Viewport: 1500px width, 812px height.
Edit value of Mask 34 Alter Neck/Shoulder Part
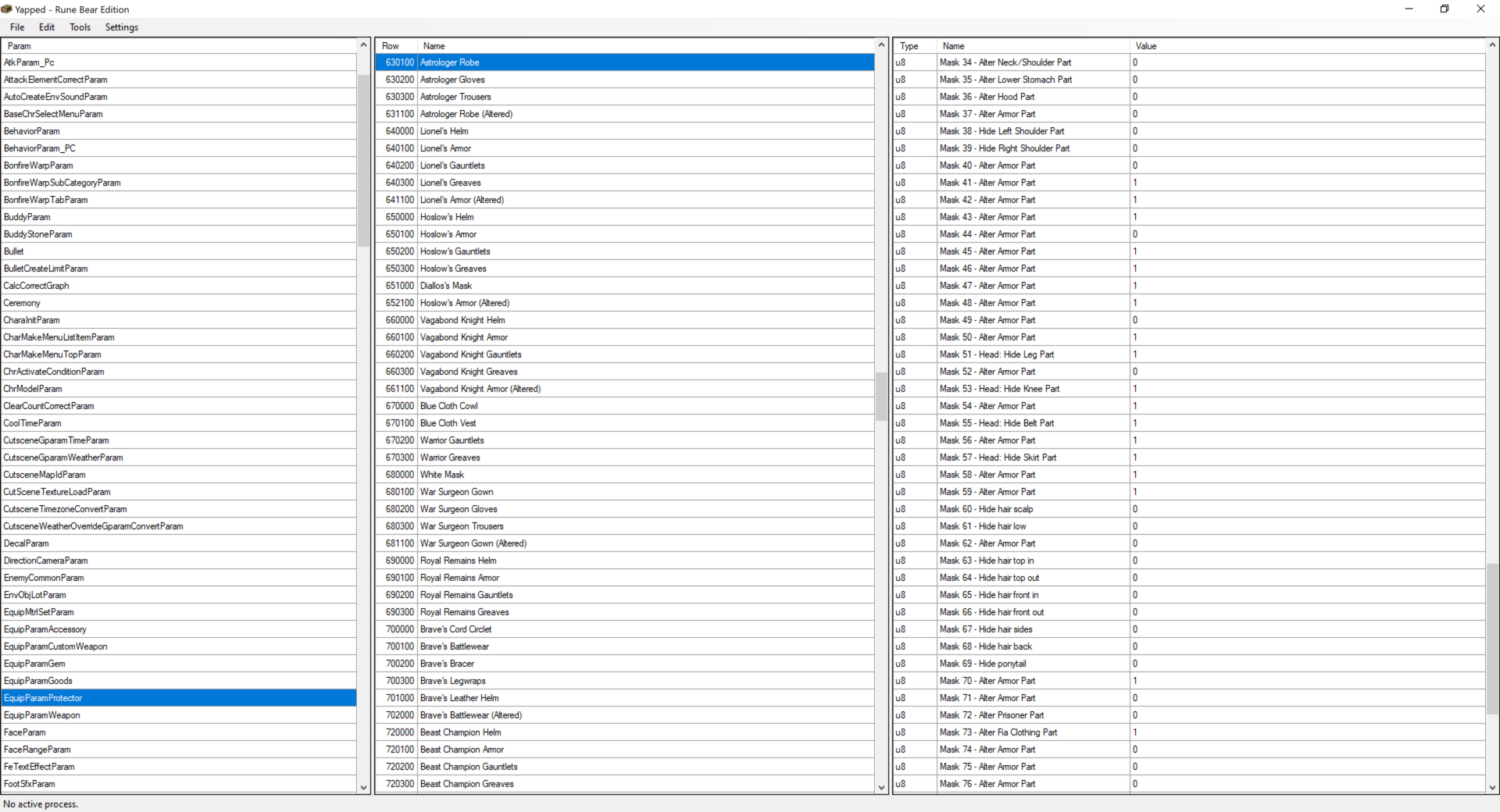[x=1308, y=62]
